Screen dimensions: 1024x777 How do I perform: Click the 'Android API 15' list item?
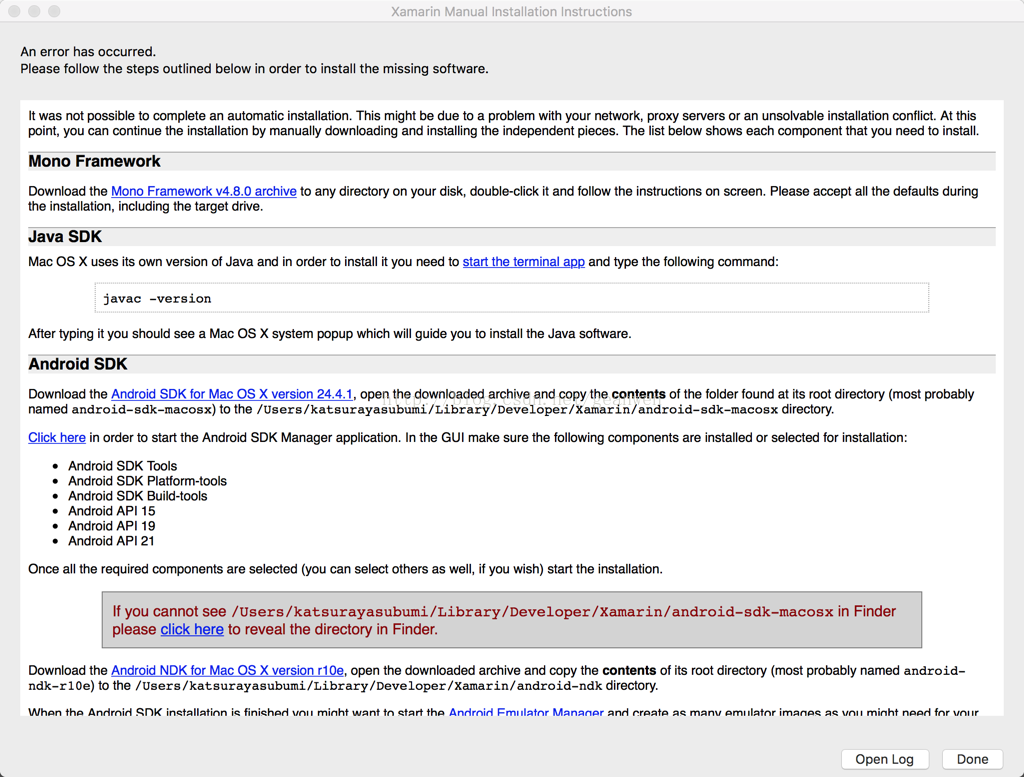(x=112, y=511)
